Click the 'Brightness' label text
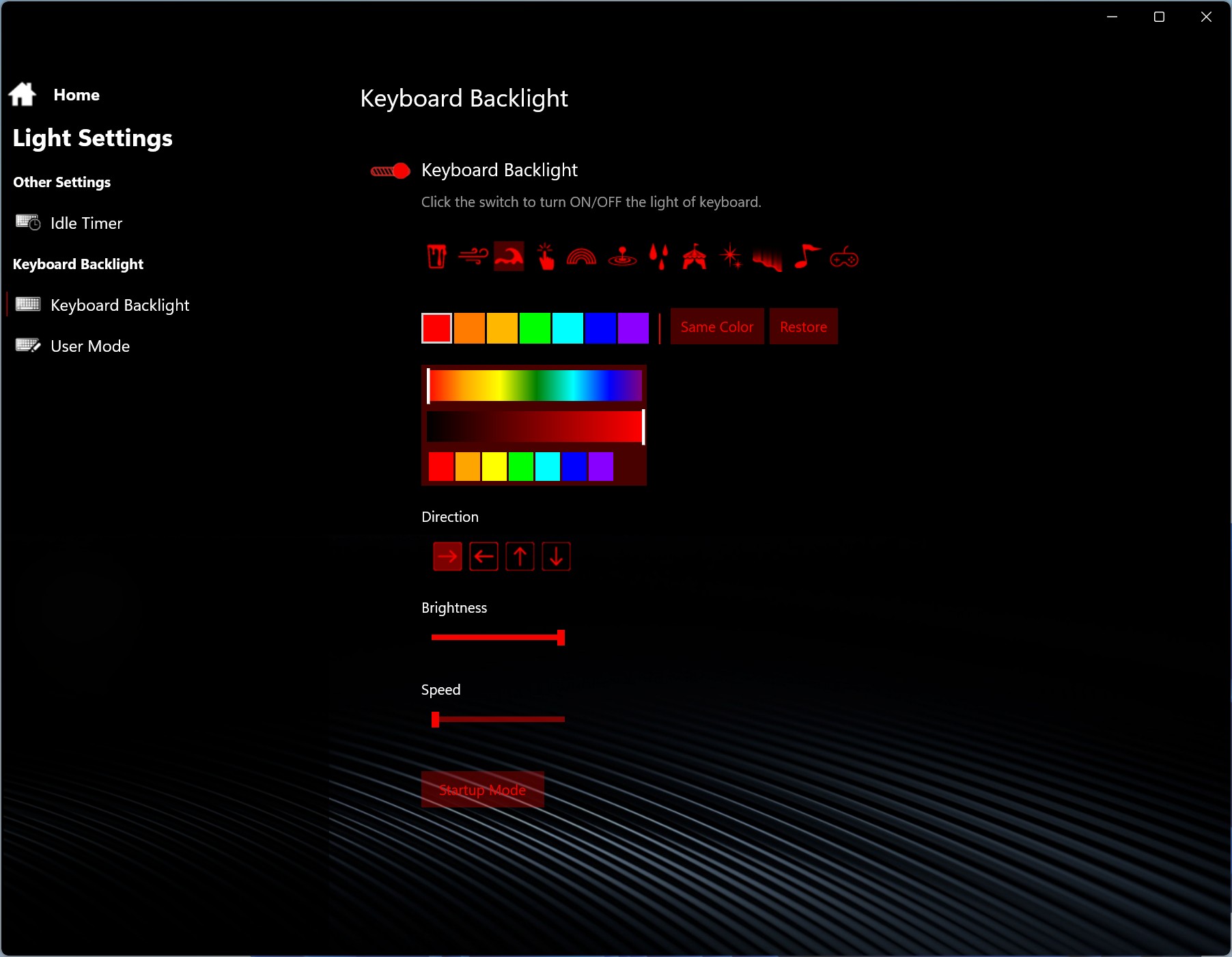Image resolution: width=1232 pixels, height=957 pixels. pyautogui.click(x=454, y=608)
